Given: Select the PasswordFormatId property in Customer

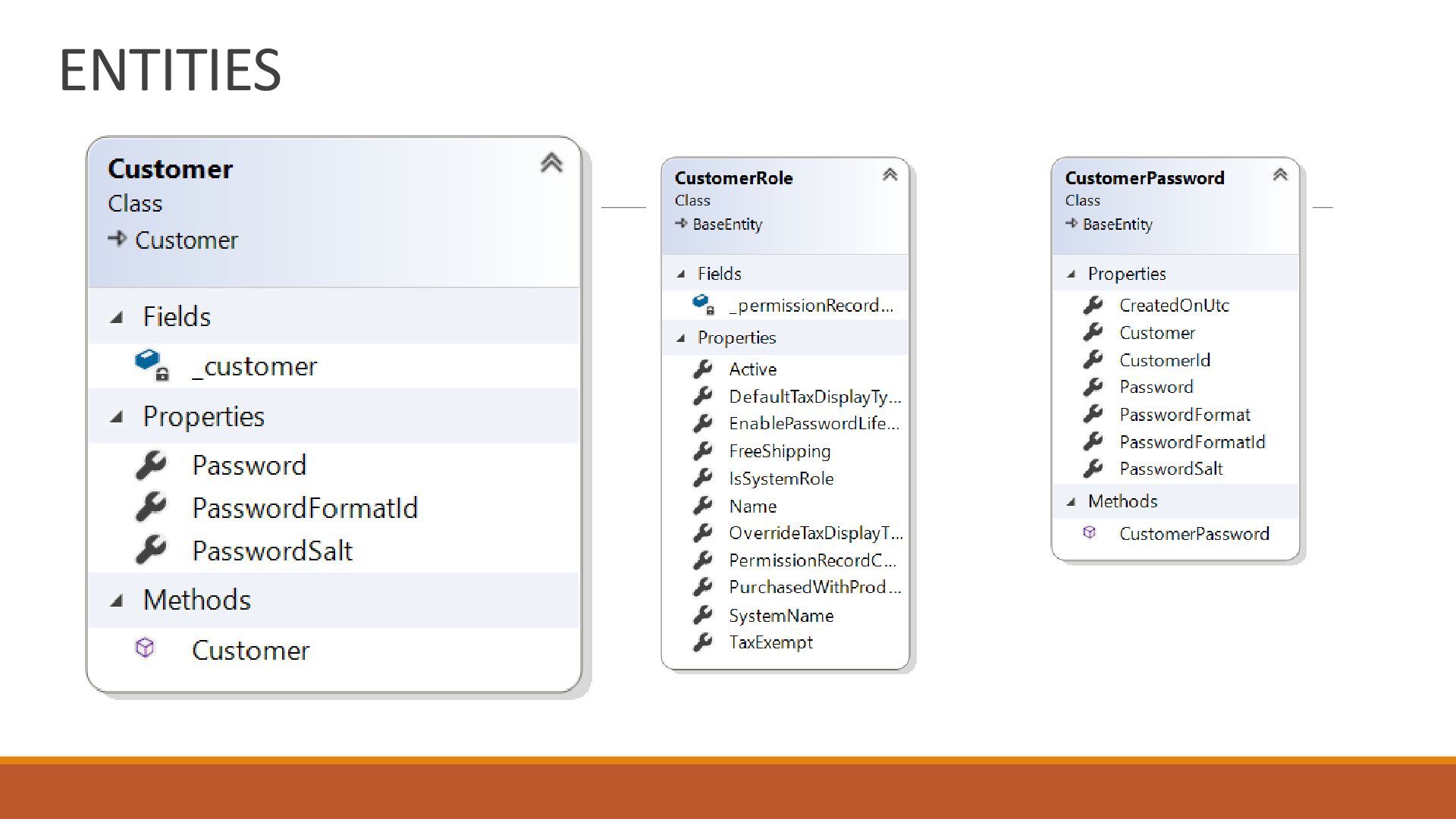Looking at the screenshot, I should (x=305, y=507).
